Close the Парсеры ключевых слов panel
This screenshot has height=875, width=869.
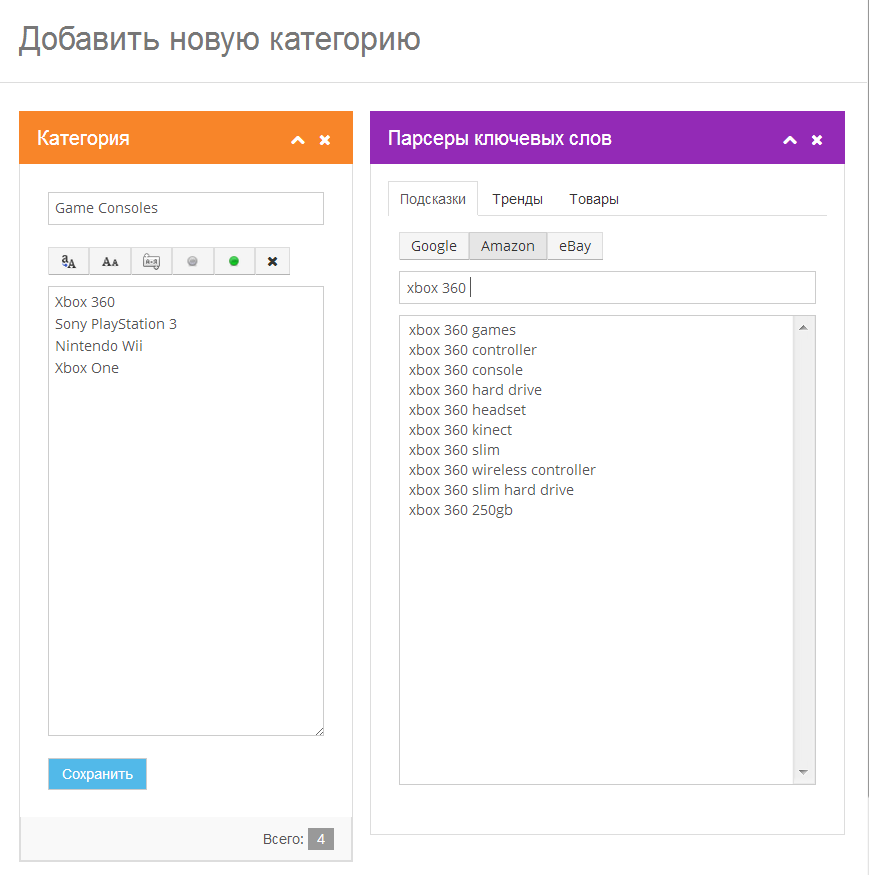click(x=817, y=140)
